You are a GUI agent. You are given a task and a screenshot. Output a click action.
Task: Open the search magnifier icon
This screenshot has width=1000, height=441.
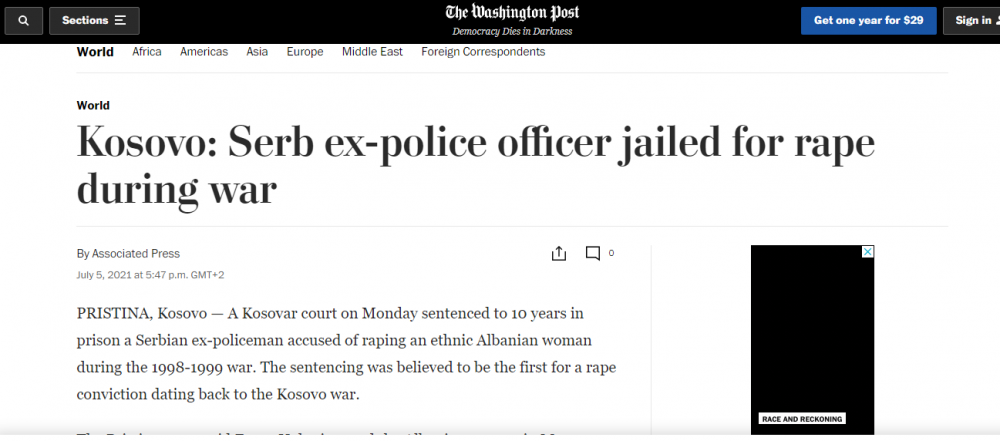pyautogui.click(x=24, y=20)
